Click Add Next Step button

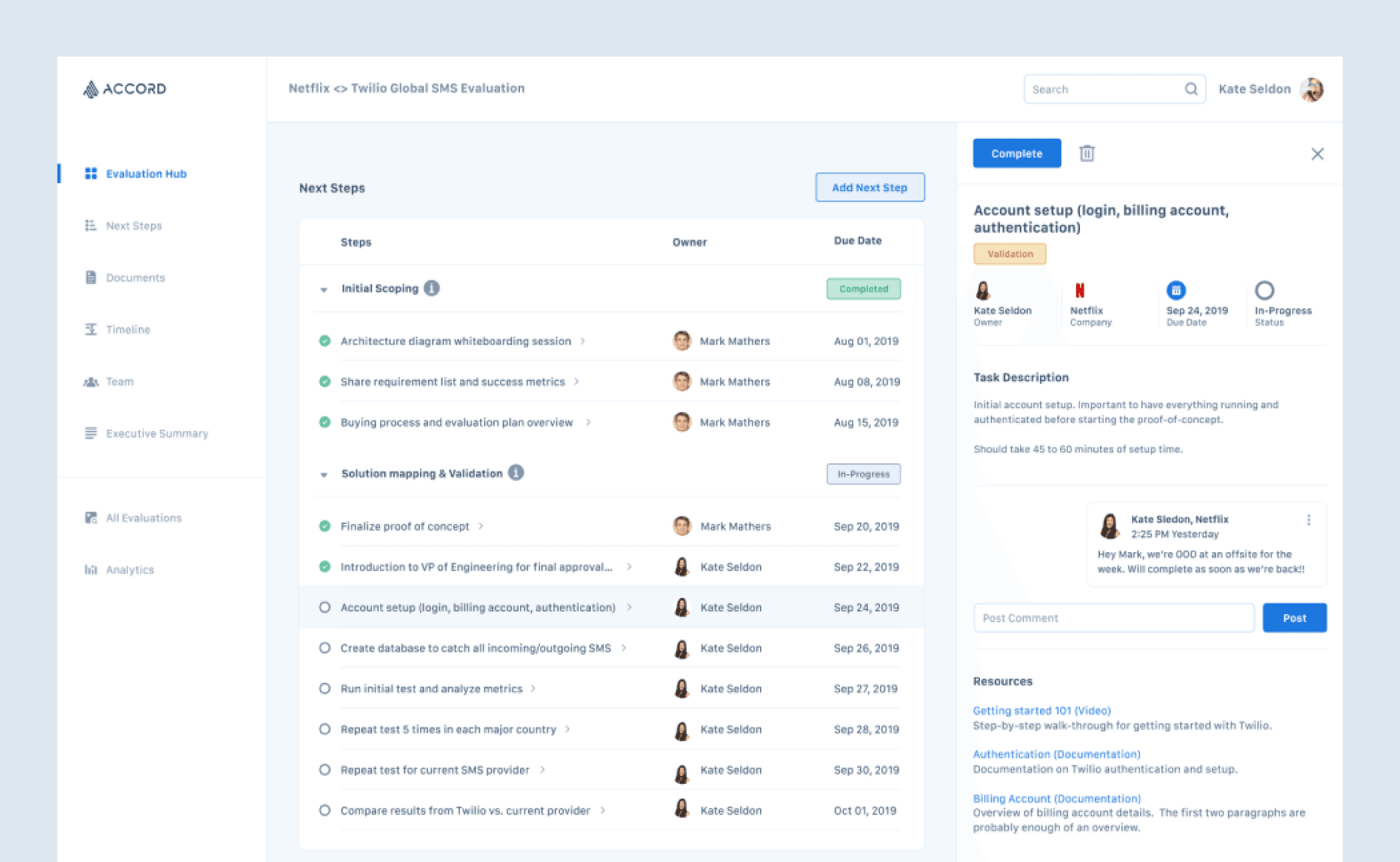point(870,187)
